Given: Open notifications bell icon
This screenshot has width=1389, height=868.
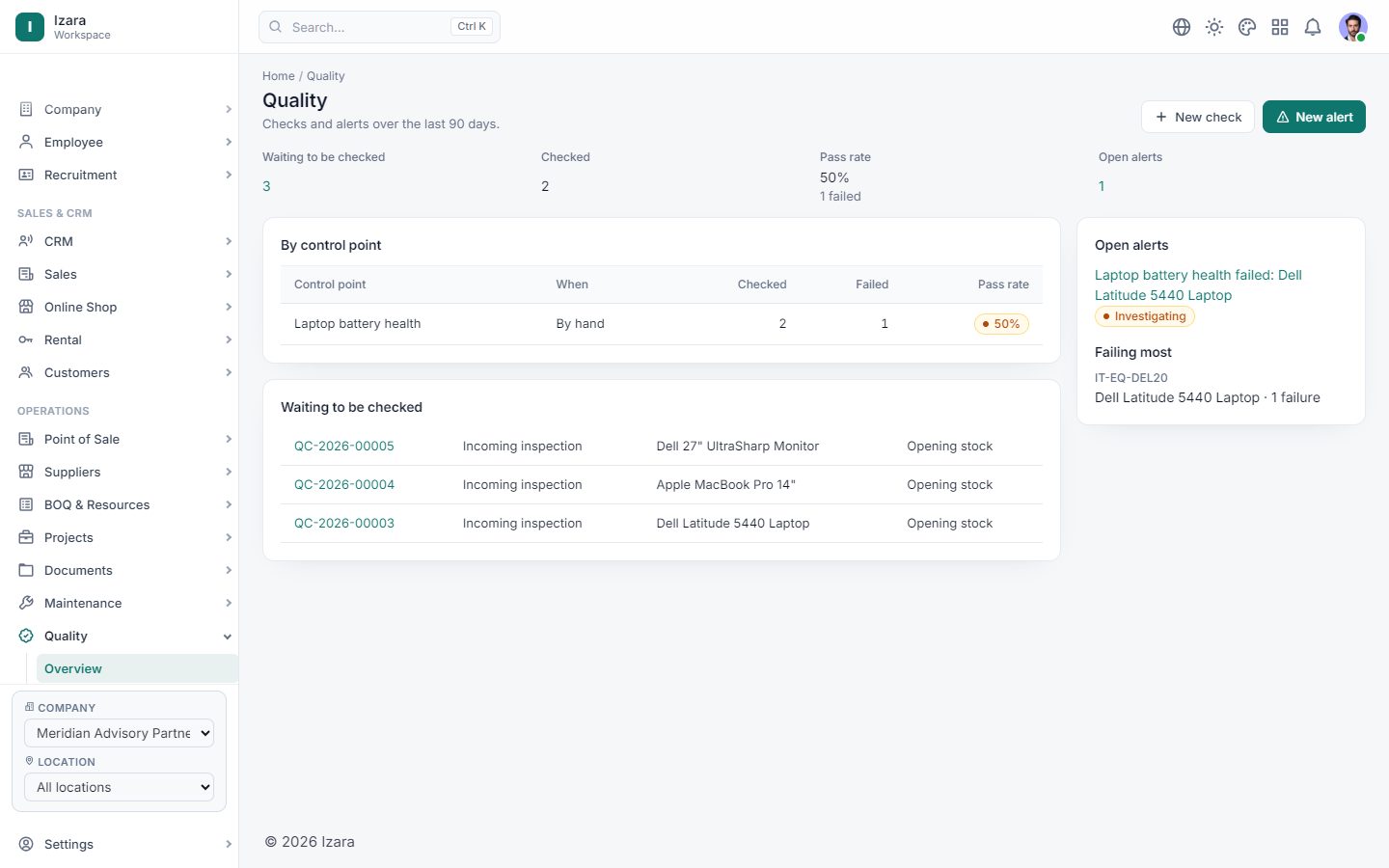Looking at the screenshot, I should (x=1313, y=27).
